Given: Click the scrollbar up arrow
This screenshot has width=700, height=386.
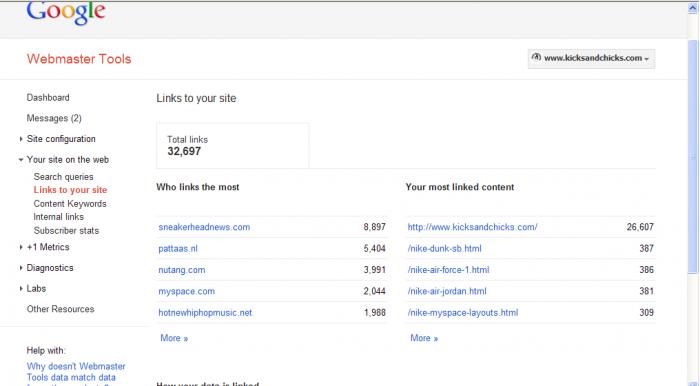Looking at the screenshot, I should 692,8.
